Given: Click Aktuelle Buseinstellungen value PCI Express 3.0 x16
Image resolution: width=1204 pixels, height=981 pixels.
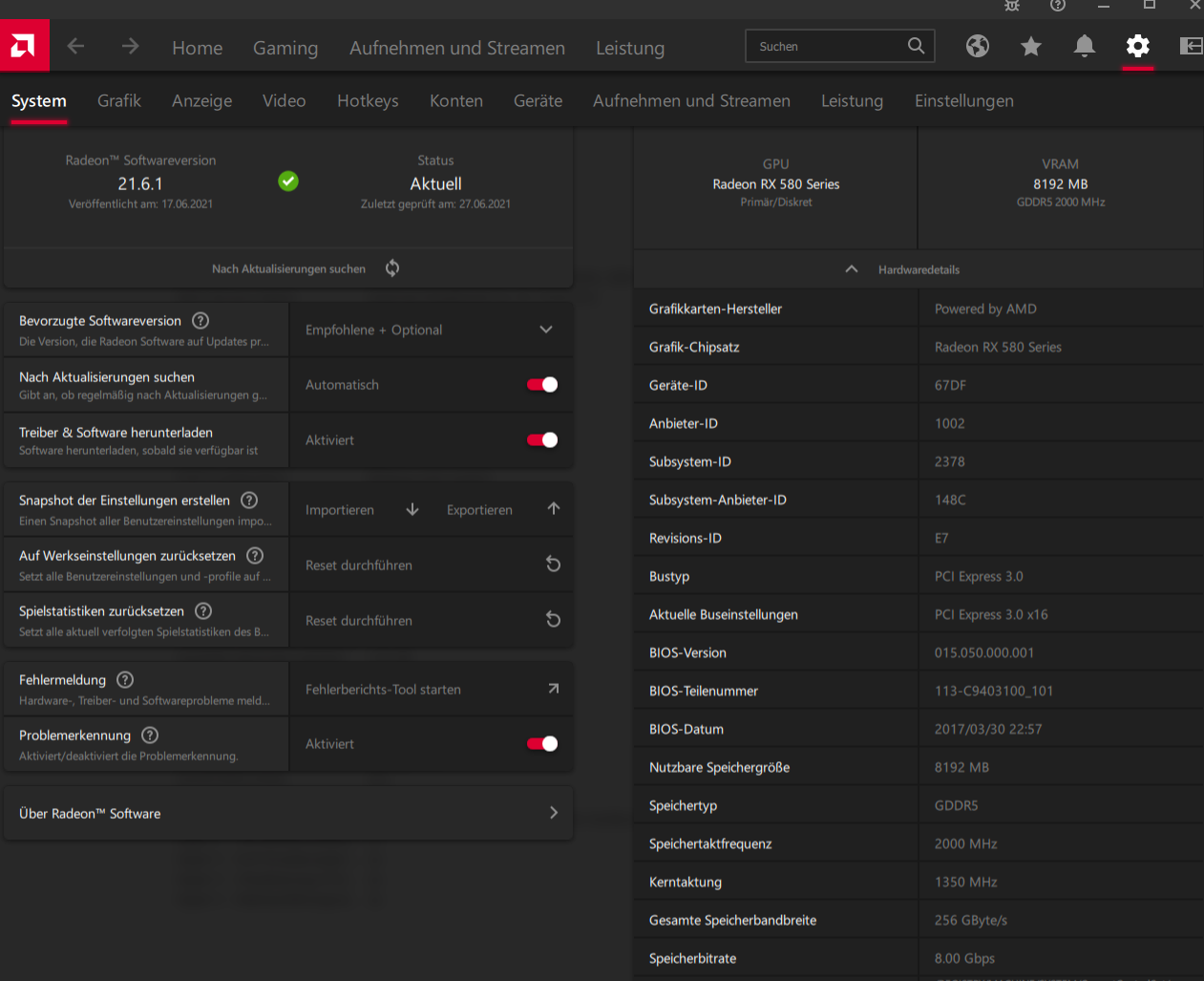Looking at the screenshot, I should 991,614.
